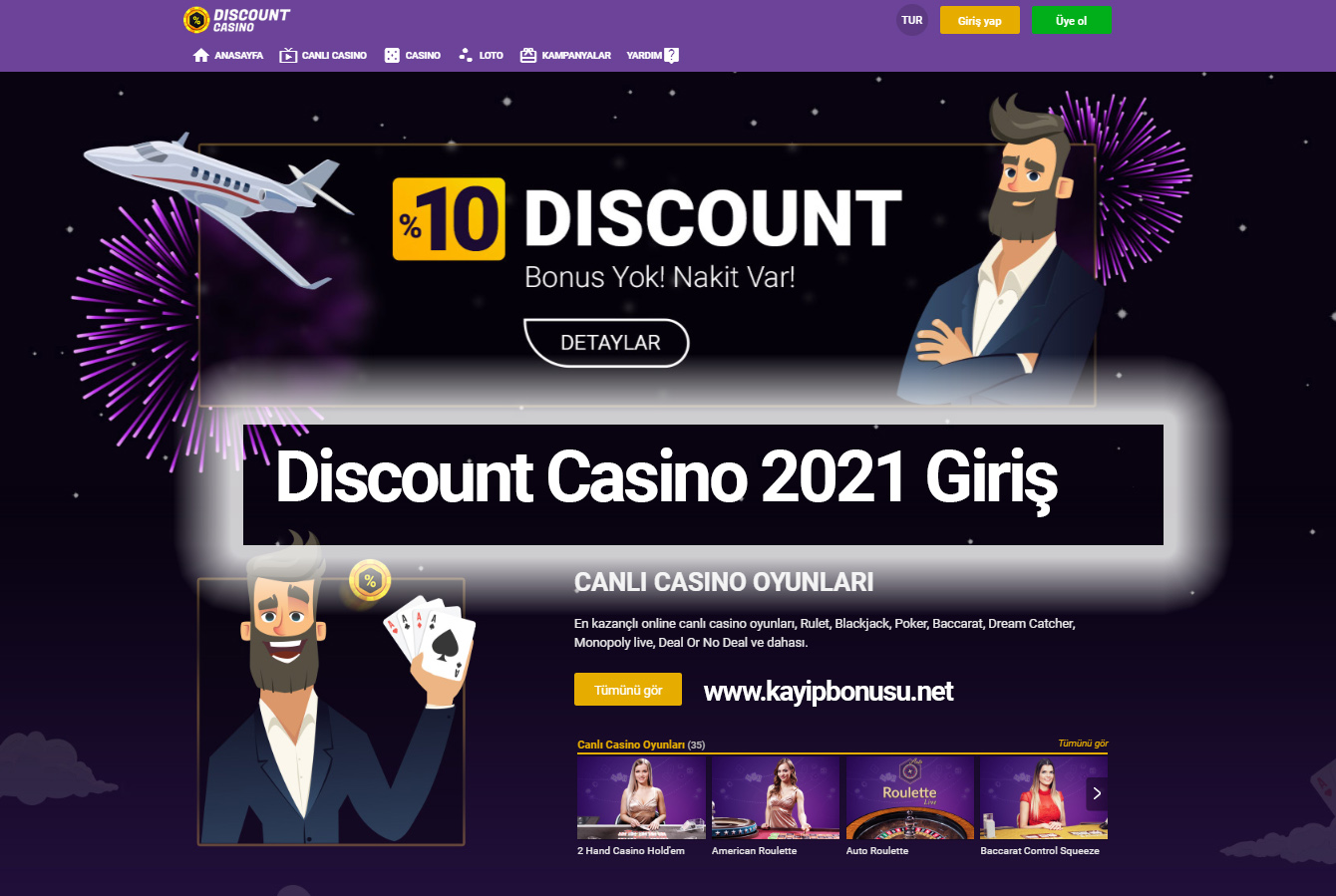The image size is (1336, 896).
Task: Show next live casino games with arrow
Action: click(x=1097, y=793)
